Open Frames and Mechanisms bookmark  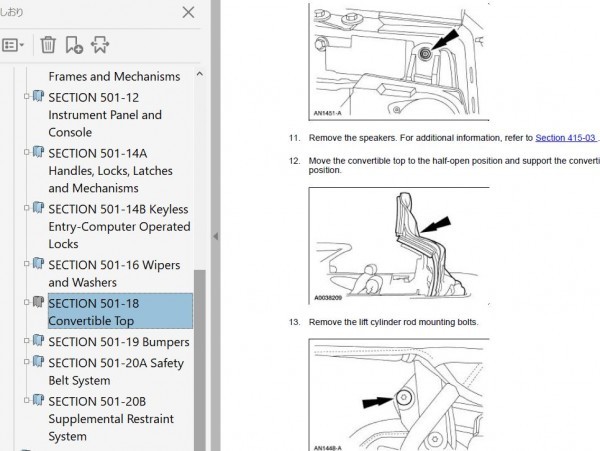coord(114,77)
